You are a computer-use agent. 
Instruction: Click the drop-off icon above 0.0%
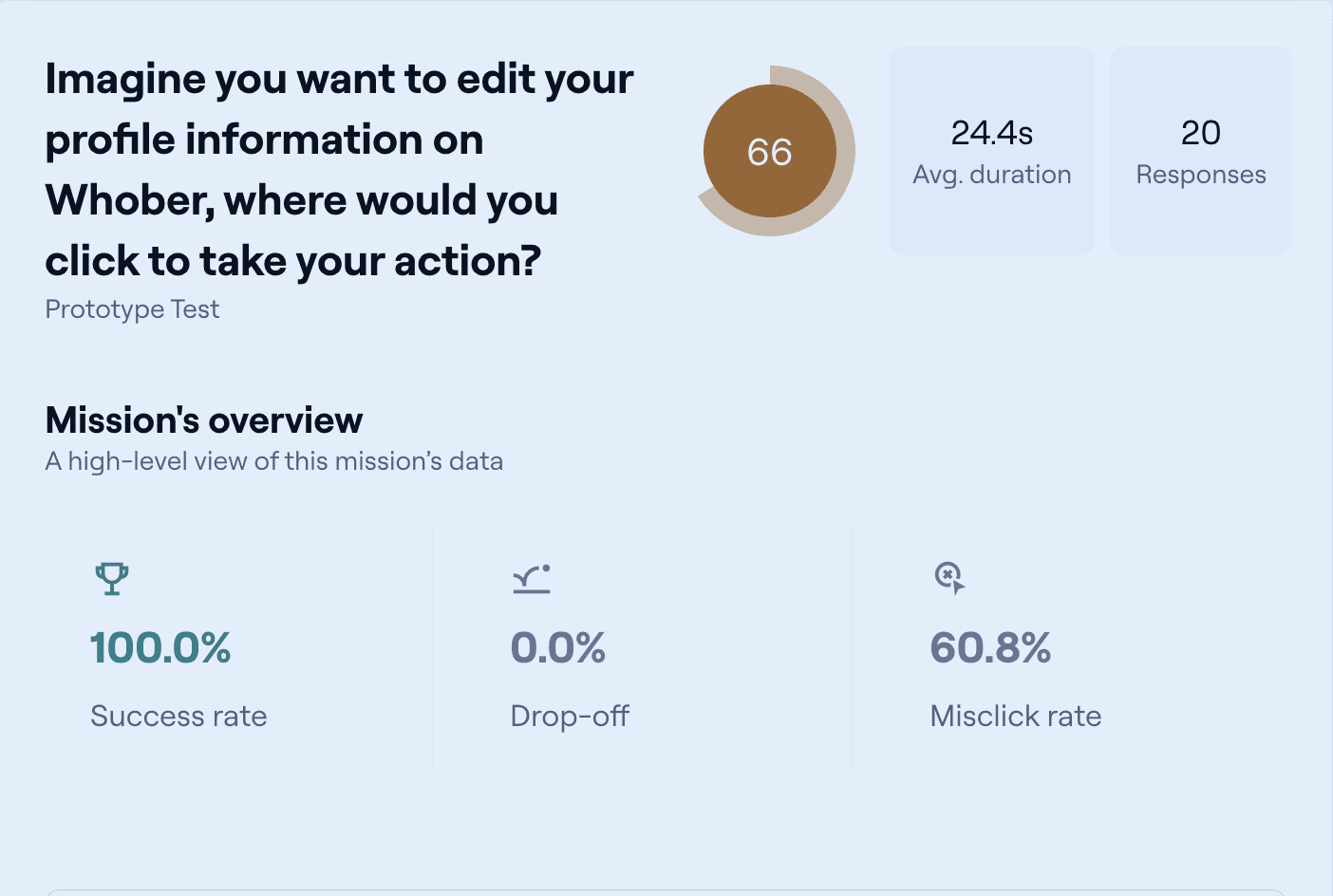[x=532, y=579]
